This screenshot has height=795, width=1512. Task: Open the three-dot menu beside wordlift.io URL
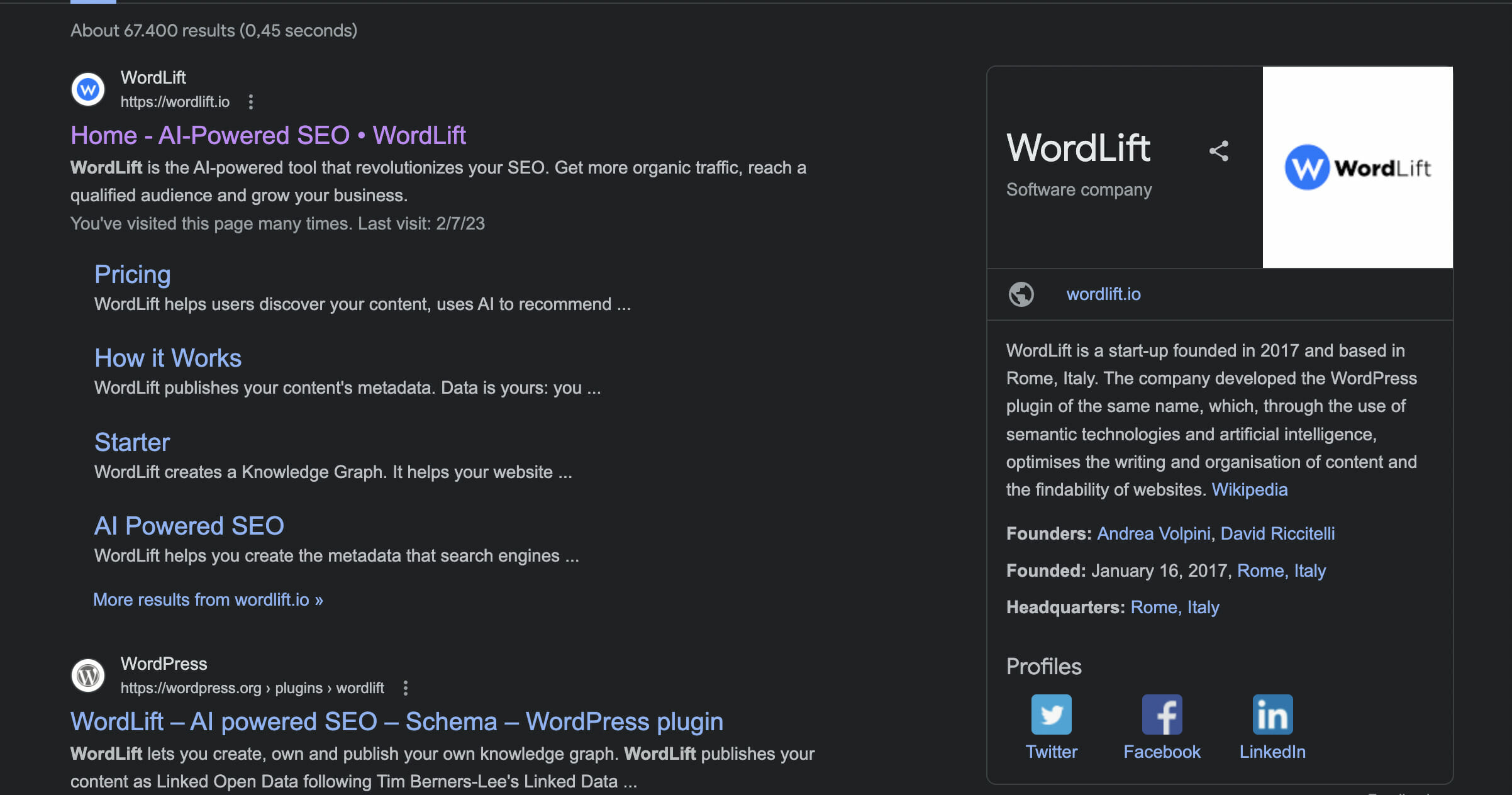coord(251,102)
